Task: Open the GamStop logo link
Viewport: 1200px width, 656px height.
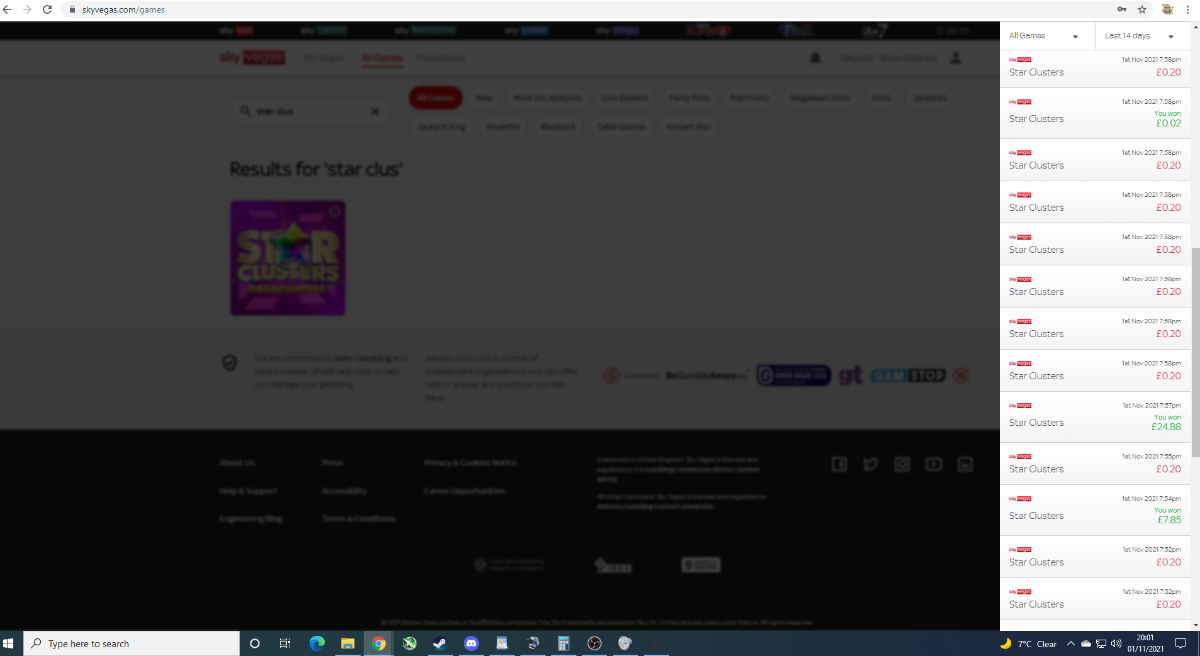Action: coord(906,376)
